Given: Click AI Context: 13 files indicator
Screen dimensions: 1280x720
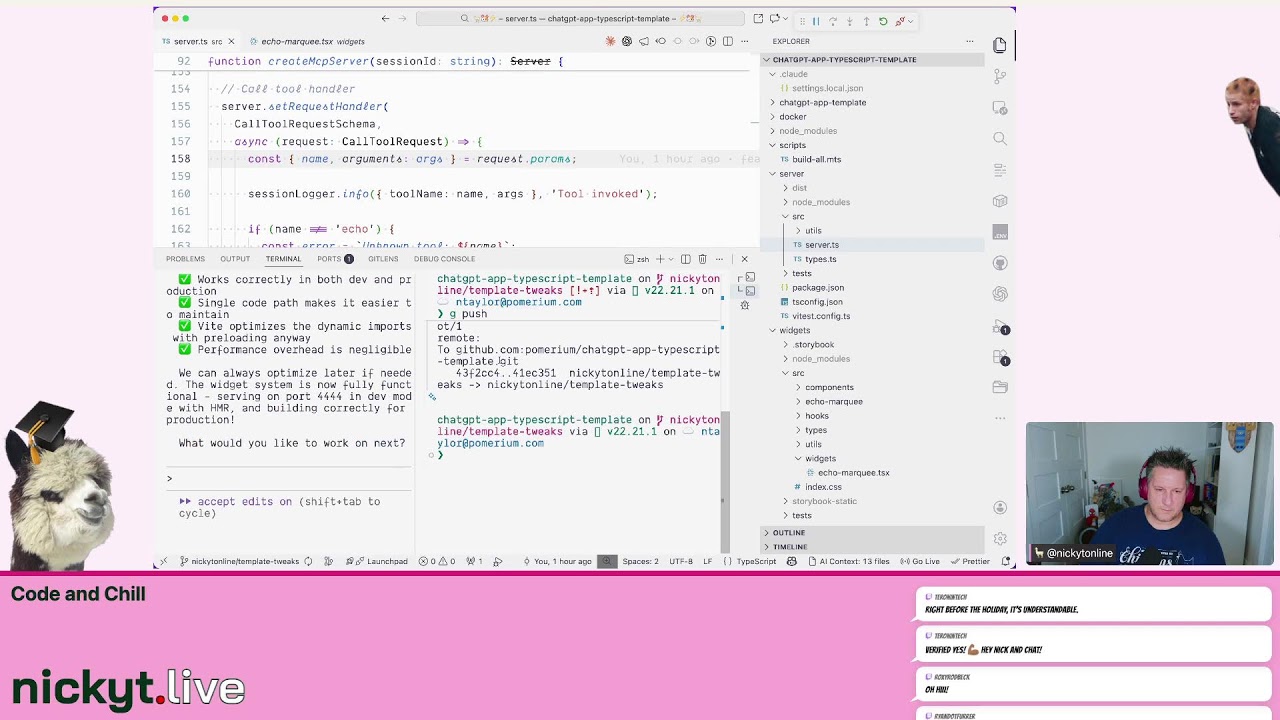Looking at the screenshot, I should pos(848,562).
